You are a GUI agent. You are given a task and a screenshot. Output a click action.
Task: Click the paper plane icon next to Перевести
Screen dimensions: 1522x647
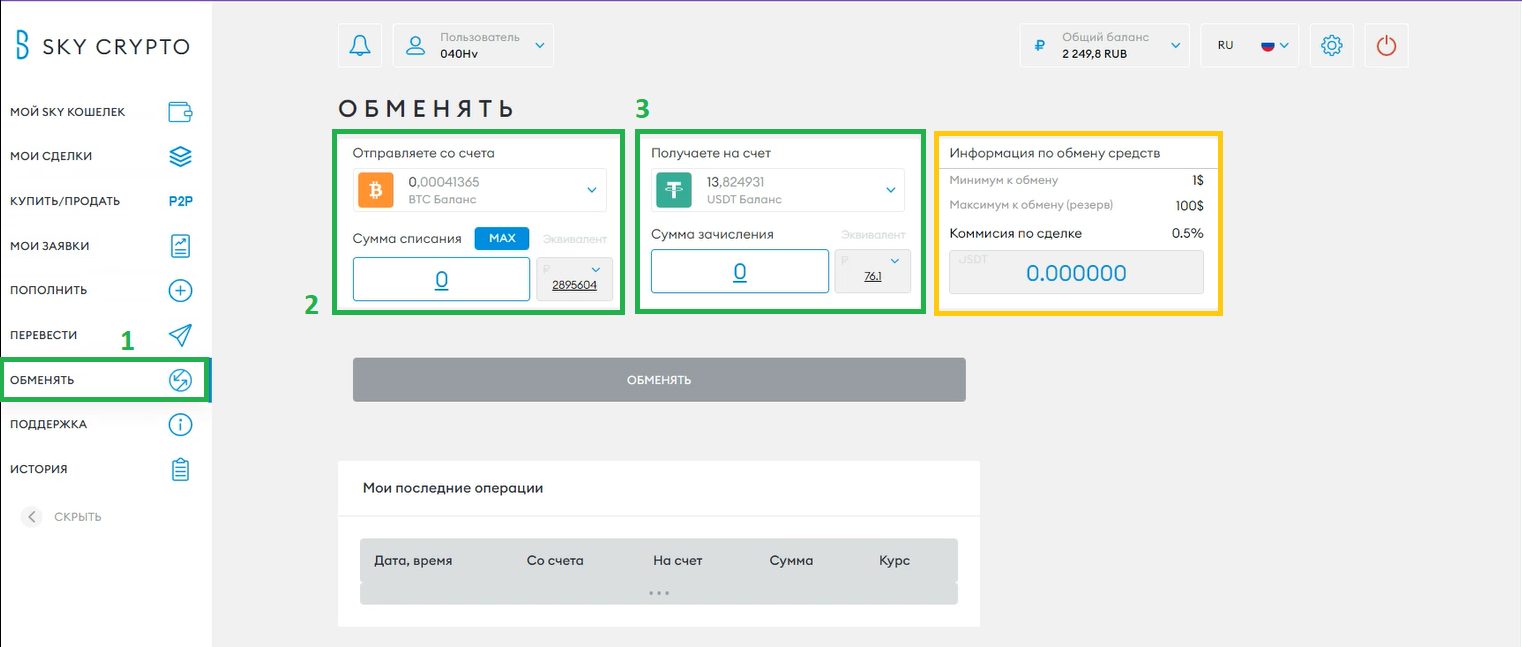click(x=180, y=335)
